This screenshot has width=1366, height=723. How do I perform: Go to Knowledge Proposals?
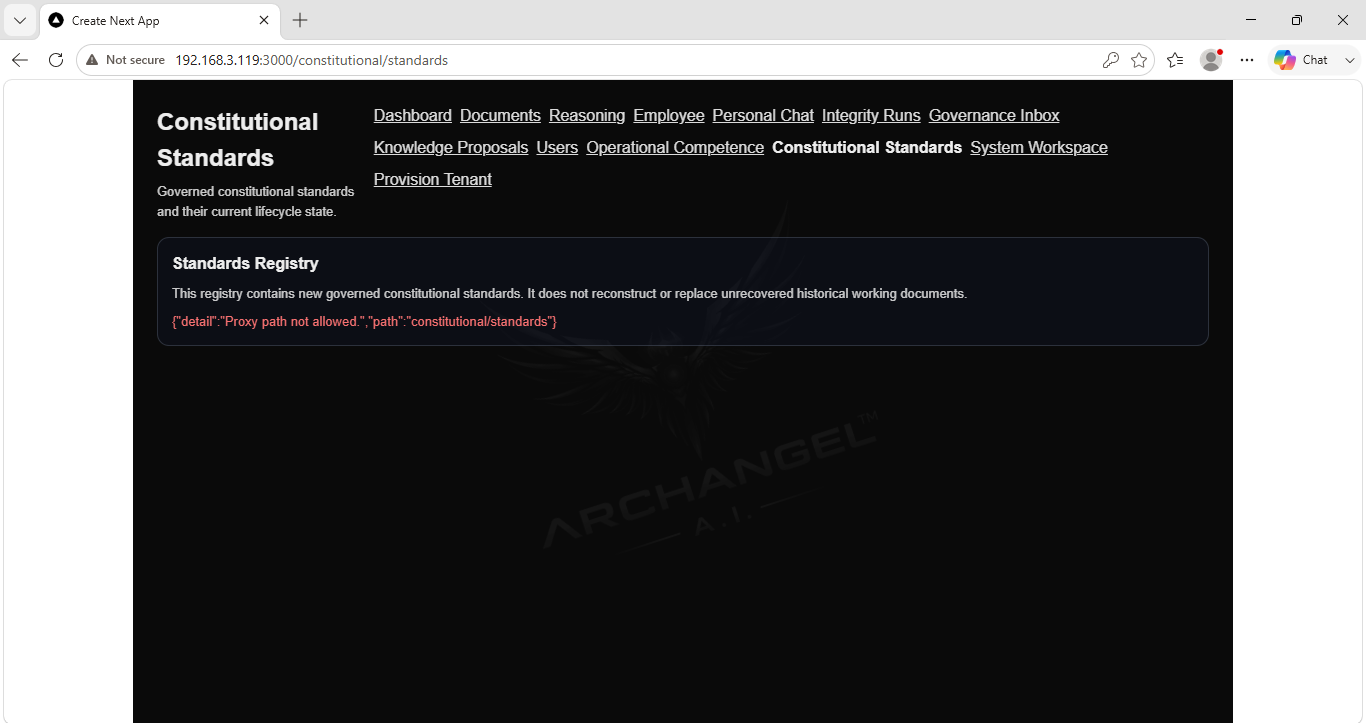(451, 148)
